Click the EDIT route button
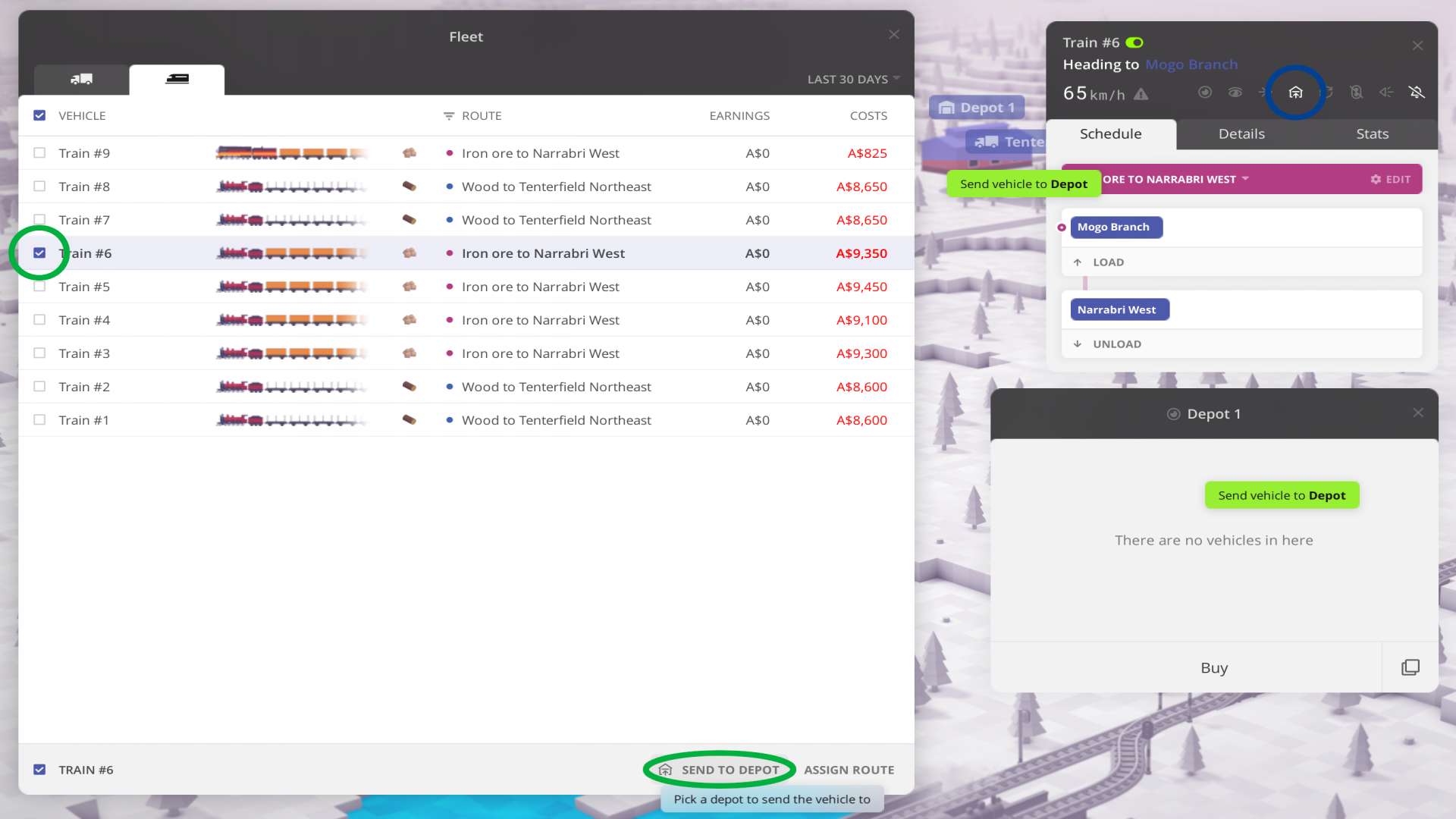 coord(1391,180)
